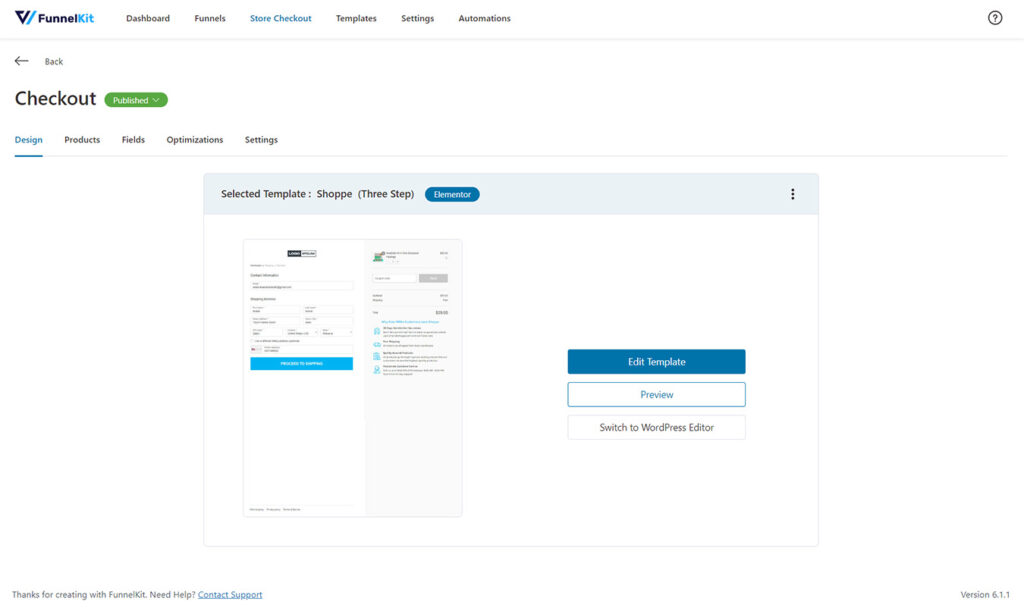Click the Selected Template : Shoppe (Three Step) label

[317, 194]
